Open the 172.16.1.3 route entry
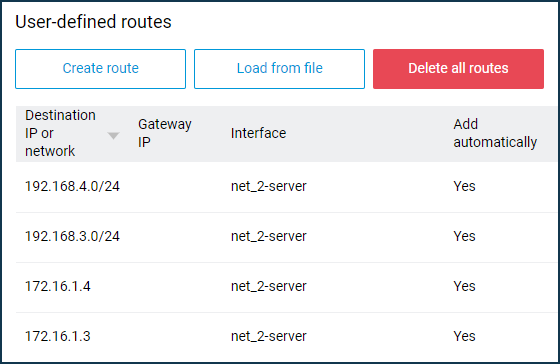560x364 pixels. coord(286,336)
